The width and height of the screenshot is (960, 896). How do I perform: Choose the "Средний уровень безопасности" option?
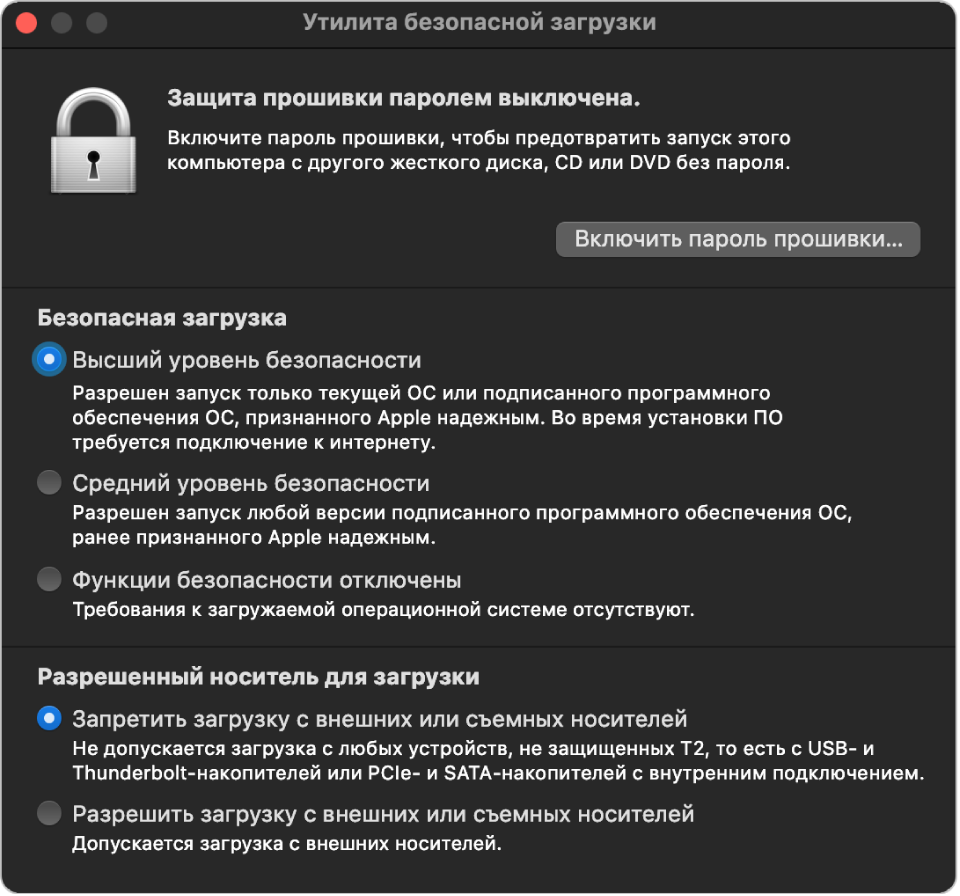(48, 484)
